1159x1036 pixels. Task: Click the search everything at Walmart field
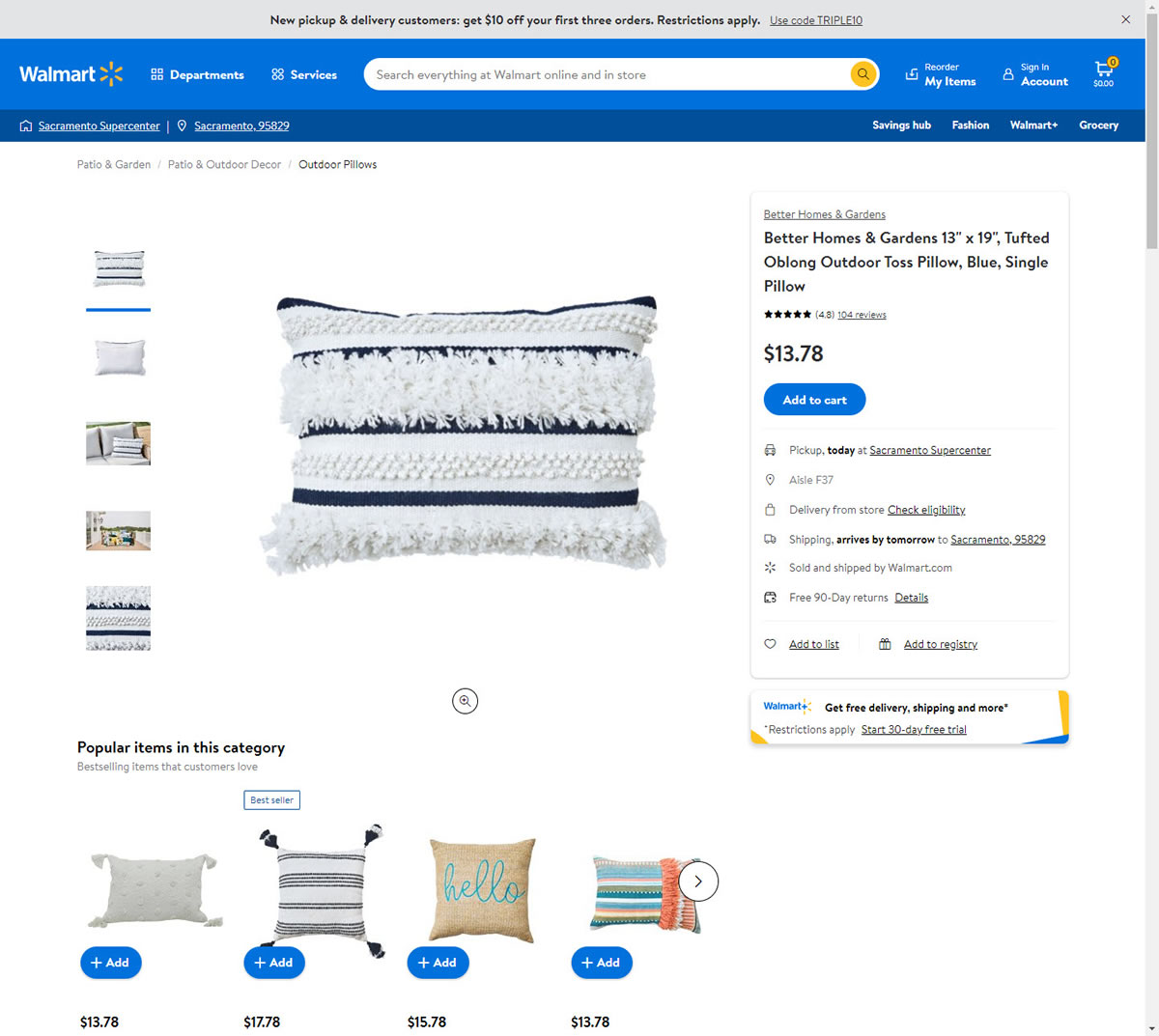[610, 74]
